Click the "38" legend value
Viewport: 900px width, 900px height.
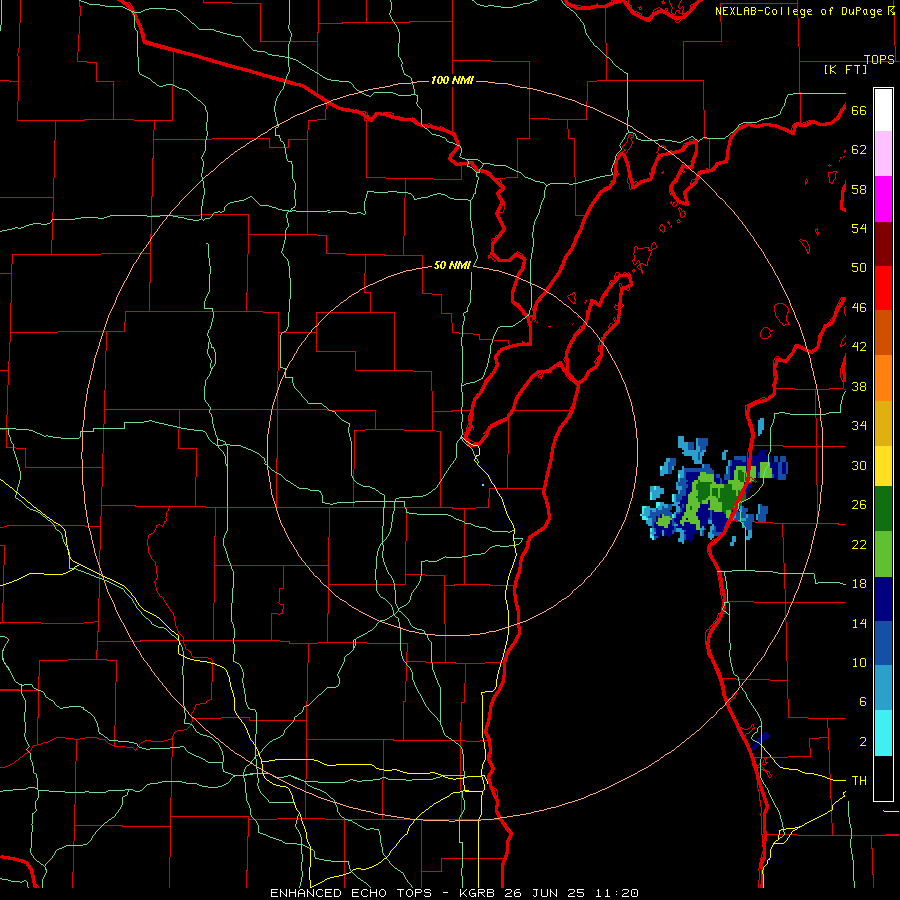tap(859, 386)
